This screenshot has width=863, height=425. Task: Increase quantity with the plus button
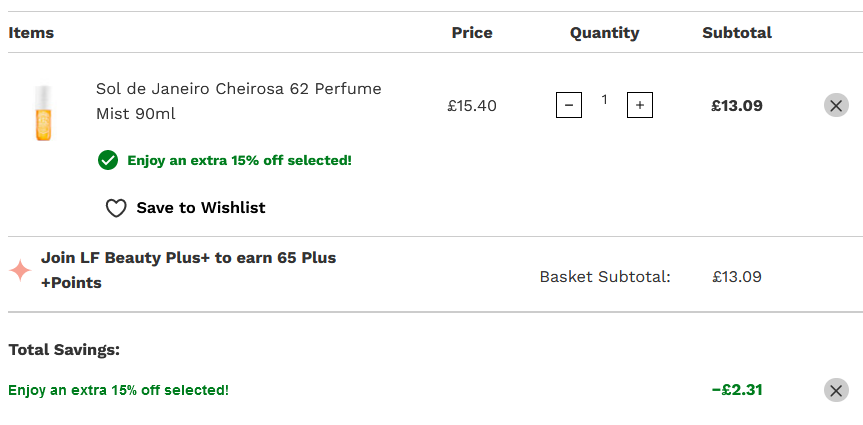(640, 105)
